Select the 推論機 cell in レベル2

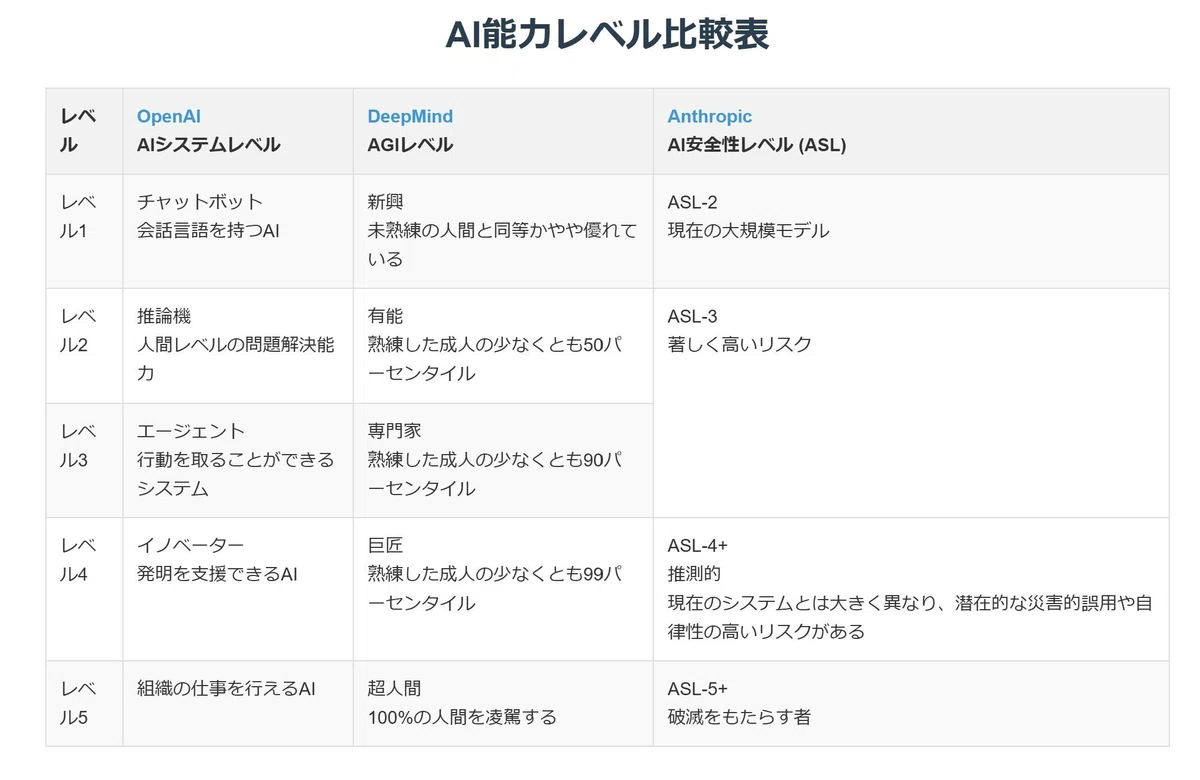tap(238, 346)
